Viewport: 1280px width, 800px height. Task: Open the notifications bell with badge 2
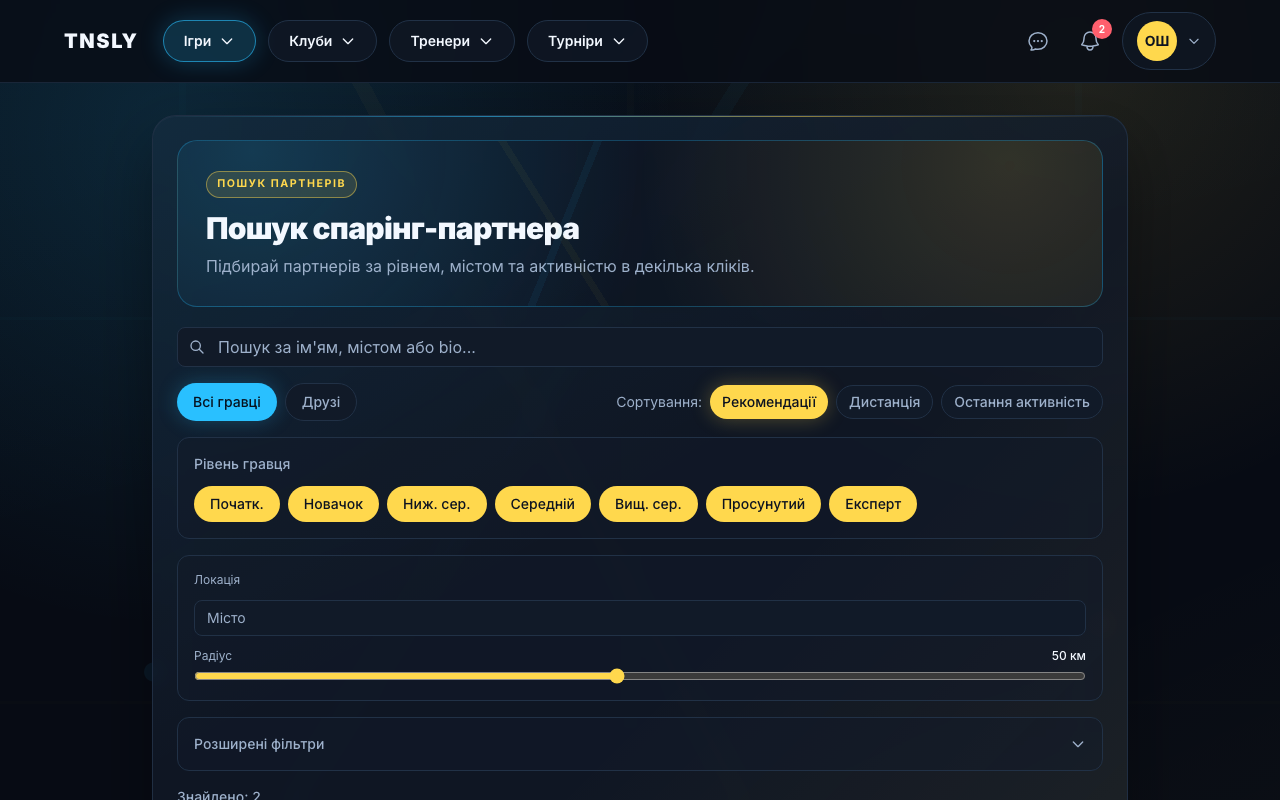click(1089, 41)
